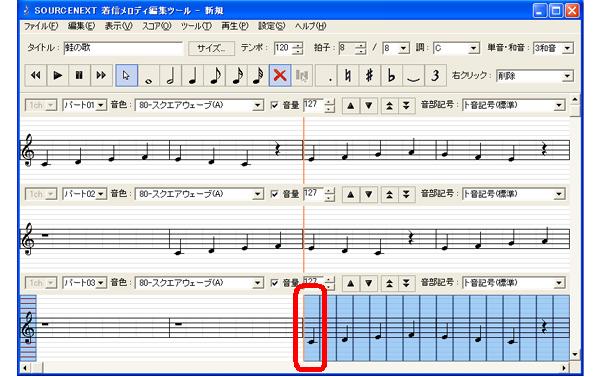Click the パート01 音量 spinner arrows
600x377 pixels.
coord(329,105)
